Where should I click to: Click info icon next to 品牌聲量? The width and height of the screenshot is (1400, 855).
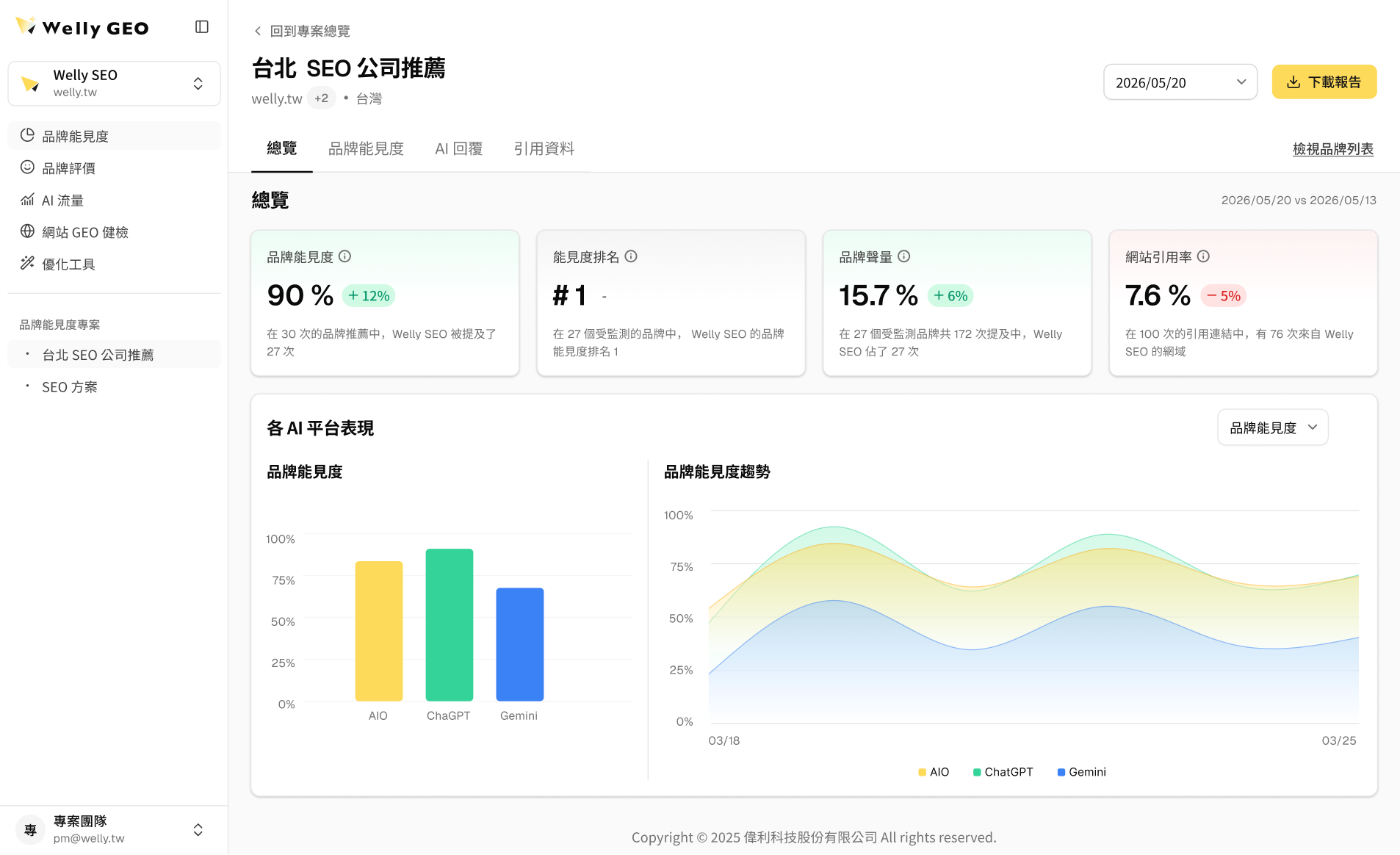[904, 256]
